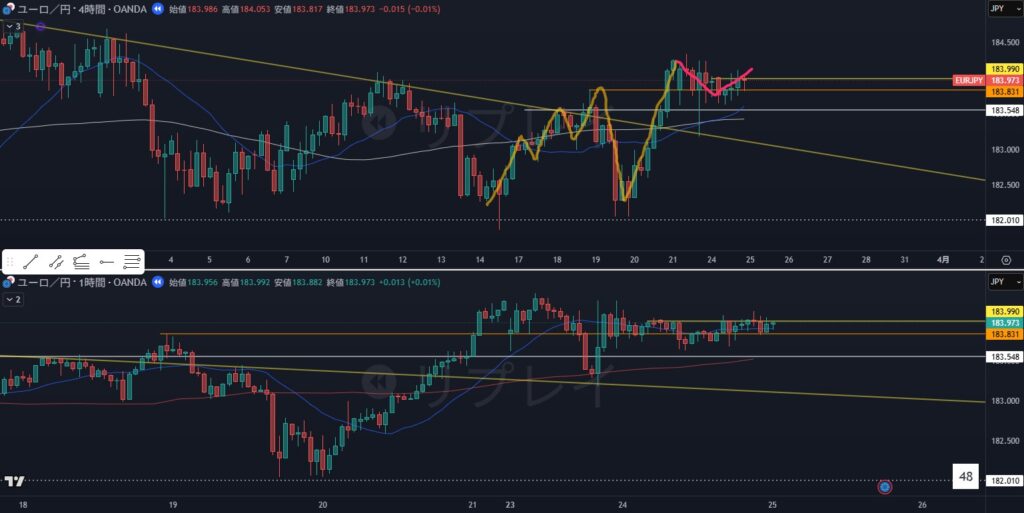
Task: Collapse the upper chart's 3 indicators legend
Action: [12, 26]
